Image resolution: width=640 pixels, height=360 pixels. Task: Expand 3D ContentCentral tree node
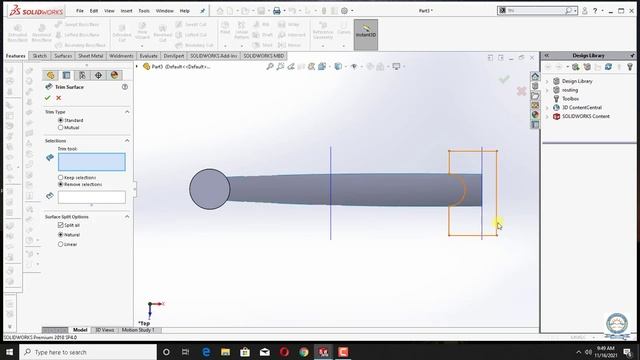[547, 108]
